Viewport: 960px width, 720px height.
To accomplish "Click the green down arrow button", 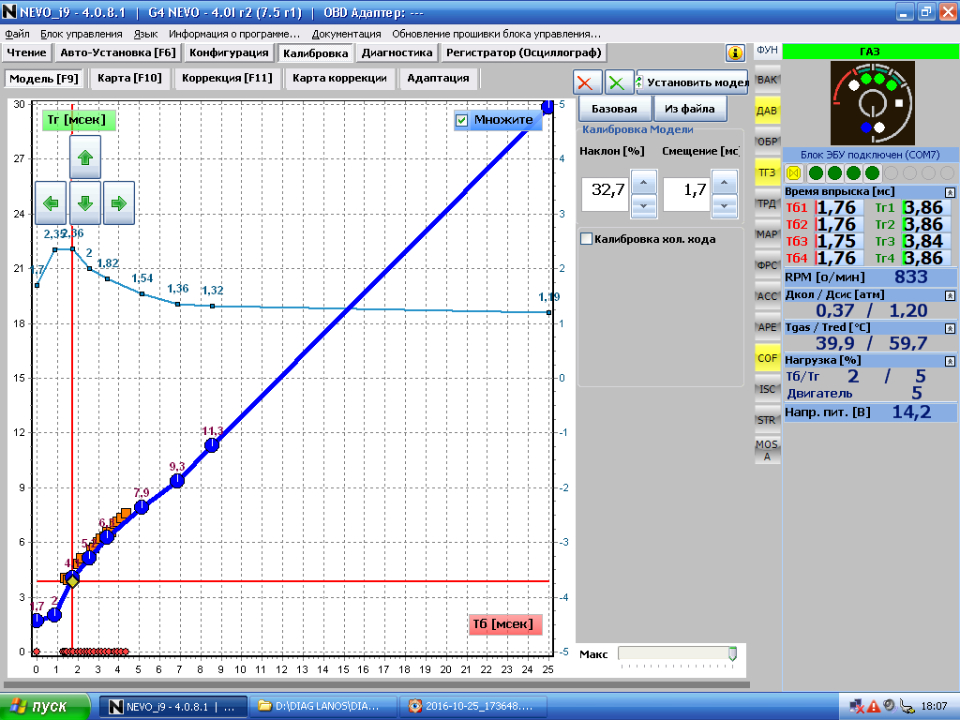I will pyautogui.click(x=85, y=203).
